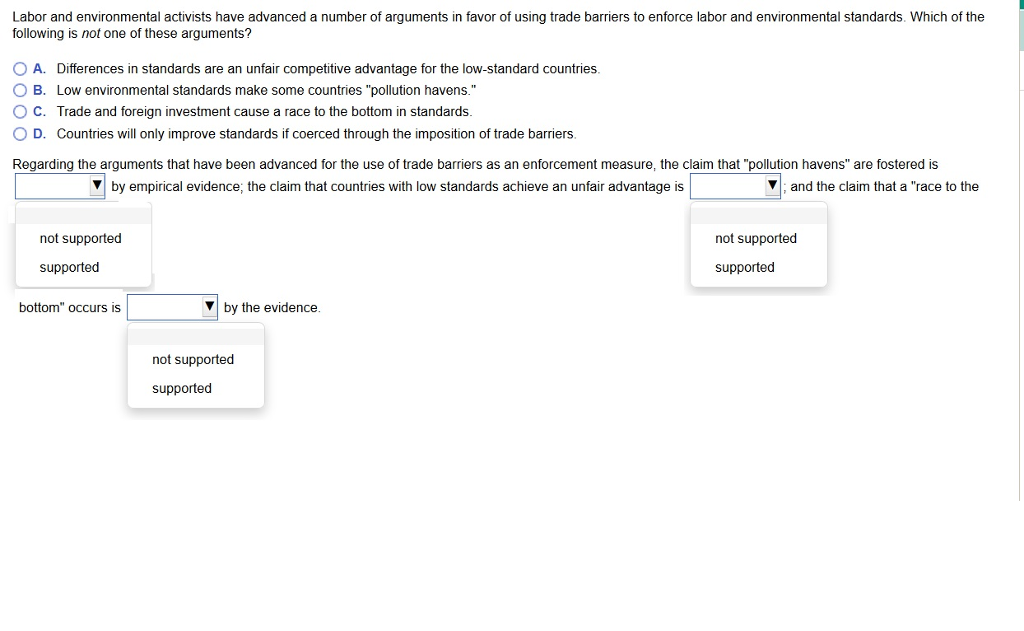Pick "not supported" in the race-to-bottom list
Viewport: 1024px width, 631px height.
click(193, 360)
